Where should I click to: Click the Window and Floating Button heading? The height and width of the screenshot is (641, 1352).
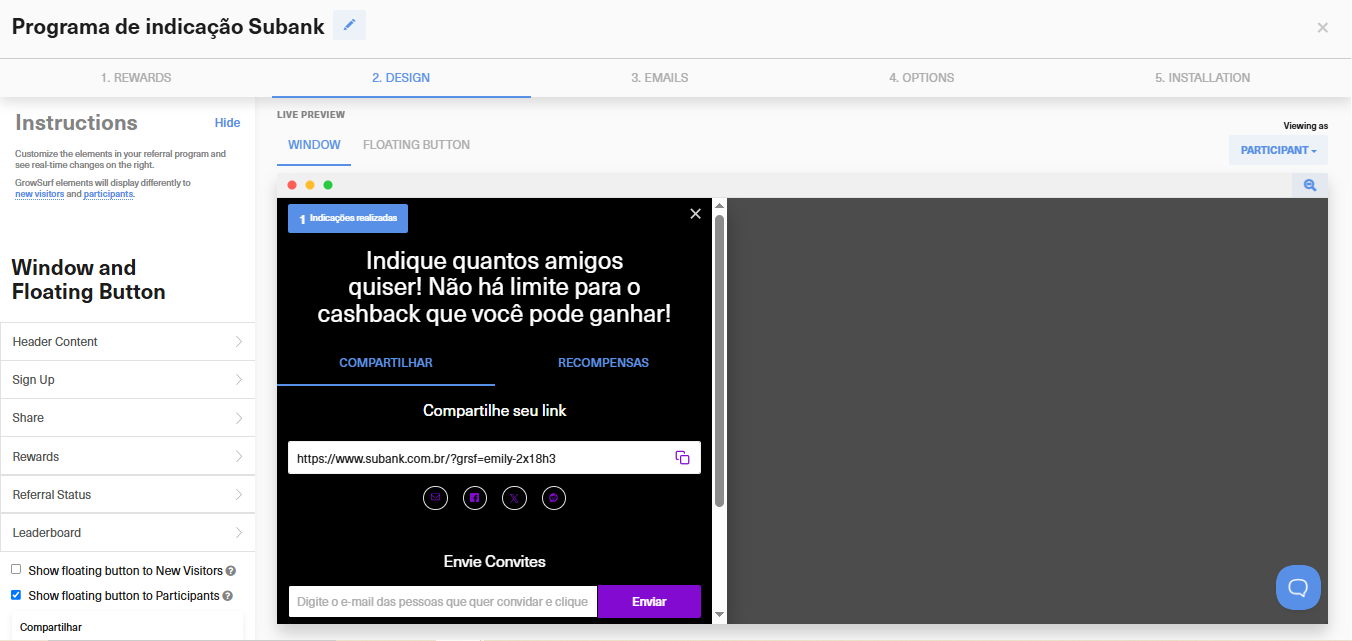click(x=88, y=280)
